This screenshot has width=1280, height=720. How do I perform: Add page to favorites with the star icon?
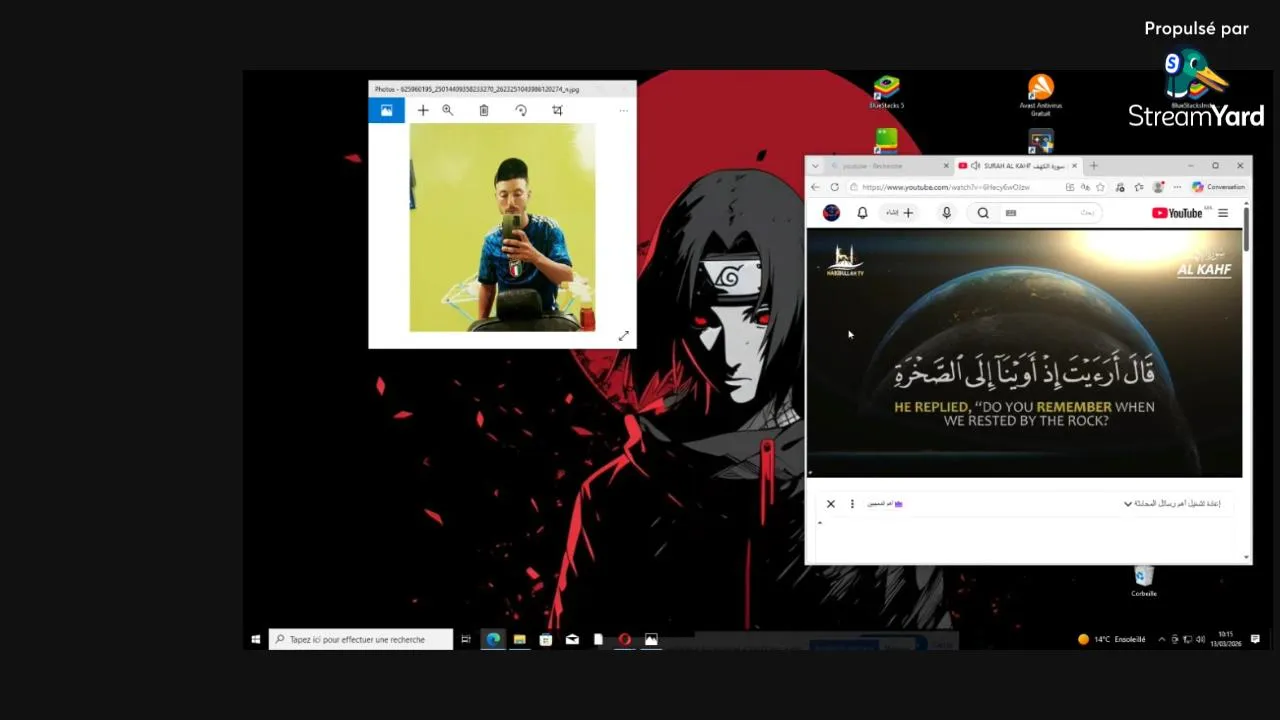[1100, 187]
